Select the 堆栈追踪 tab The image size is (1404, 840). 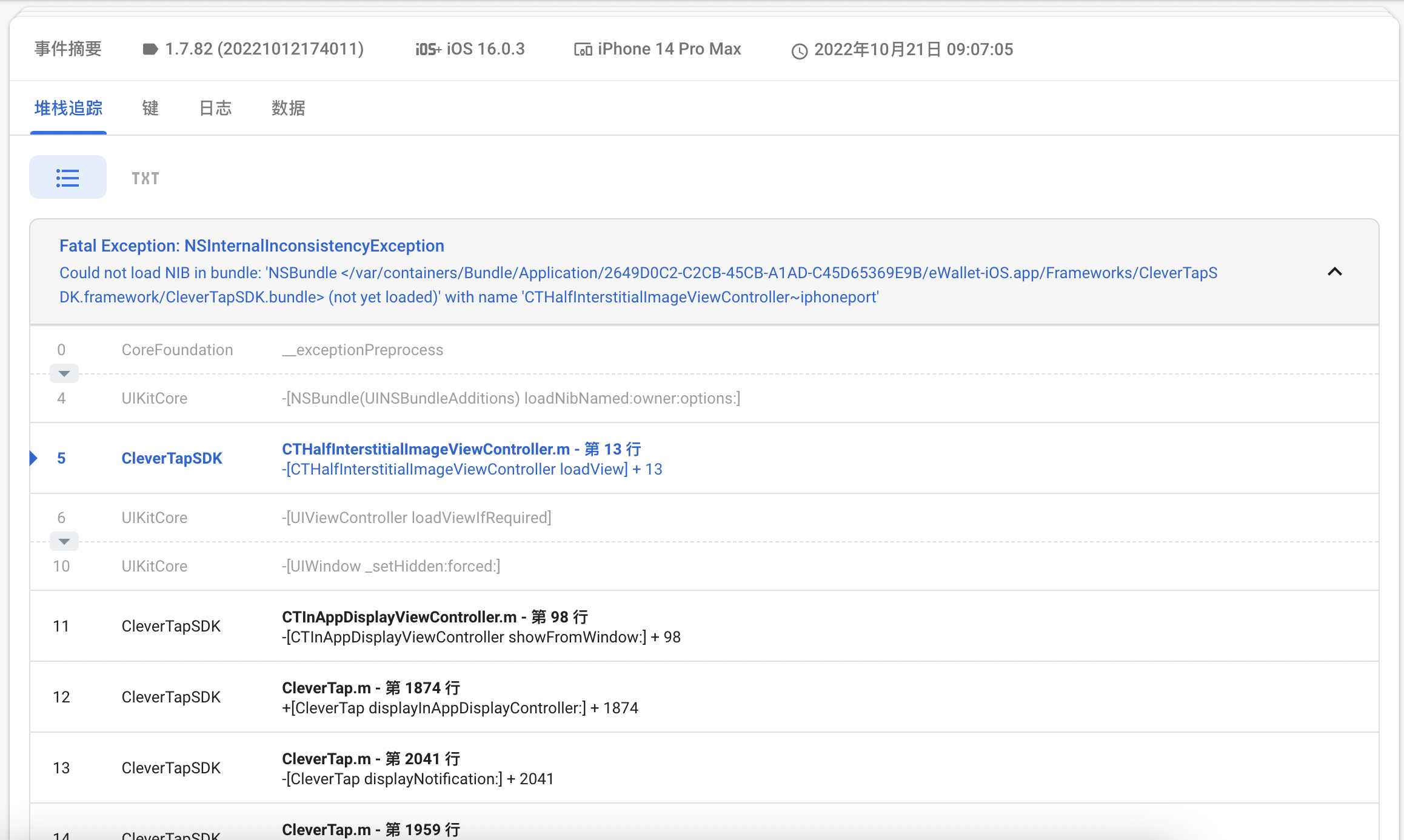click(68, 108)
